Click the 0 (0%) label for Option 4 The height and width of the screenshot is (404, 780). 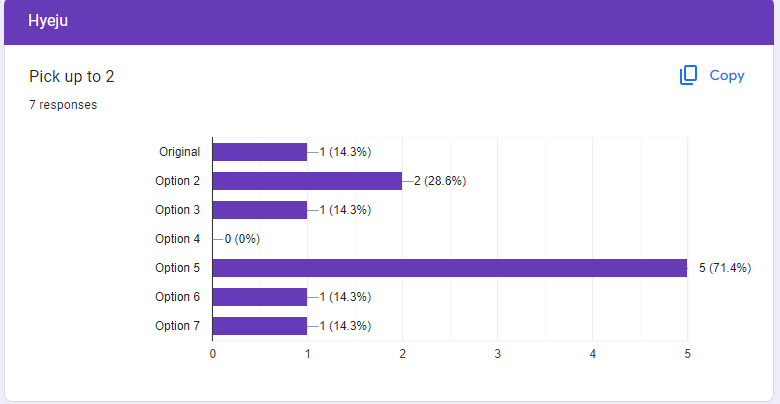242,239
